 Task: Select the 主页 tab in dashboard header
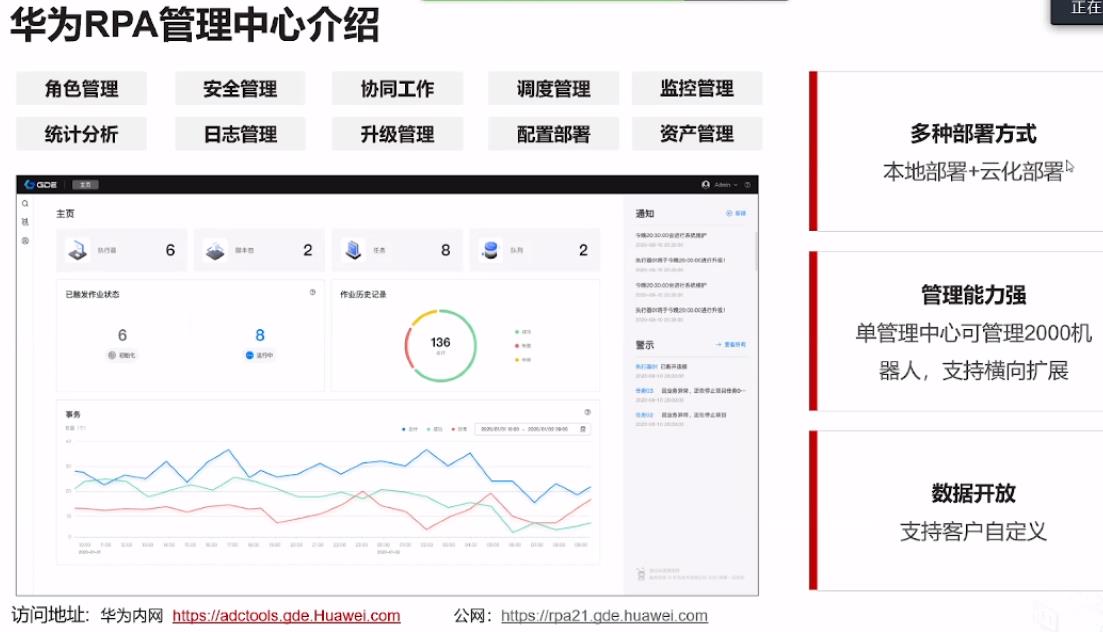click(85, 184)
